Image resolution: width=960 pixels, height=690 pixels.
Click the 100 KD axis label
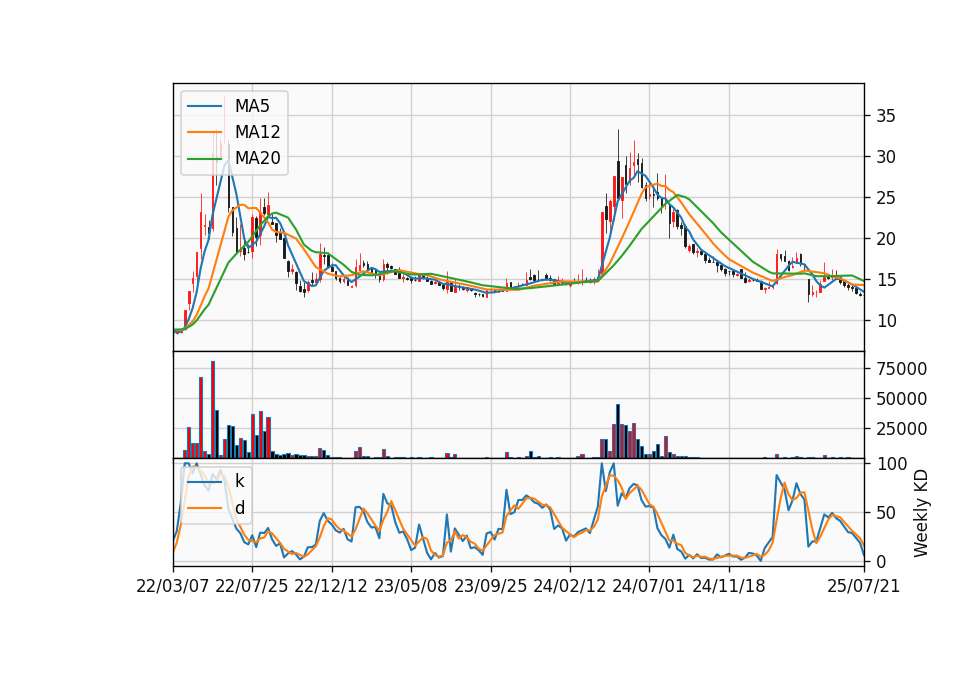click(892, 464)
